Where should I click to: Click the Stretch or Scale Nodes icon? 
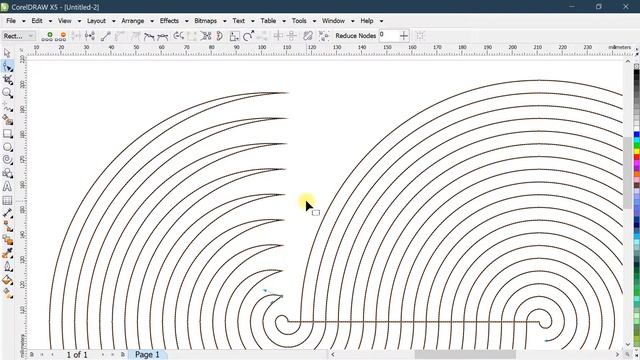tap(234, 36)
